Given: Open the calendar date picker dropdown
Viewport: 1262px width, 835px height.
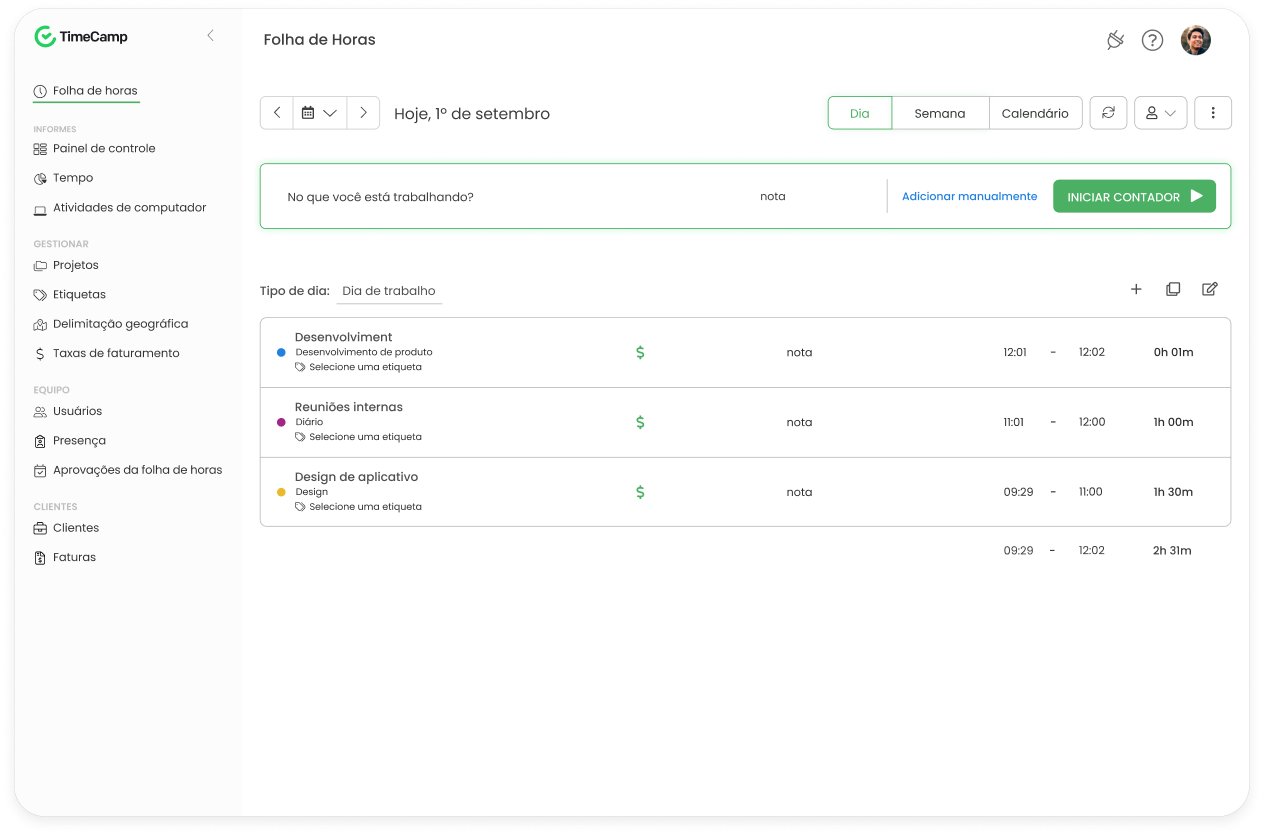Looking at the screenshot, I should pyautogui.click(x=319, y=113).
